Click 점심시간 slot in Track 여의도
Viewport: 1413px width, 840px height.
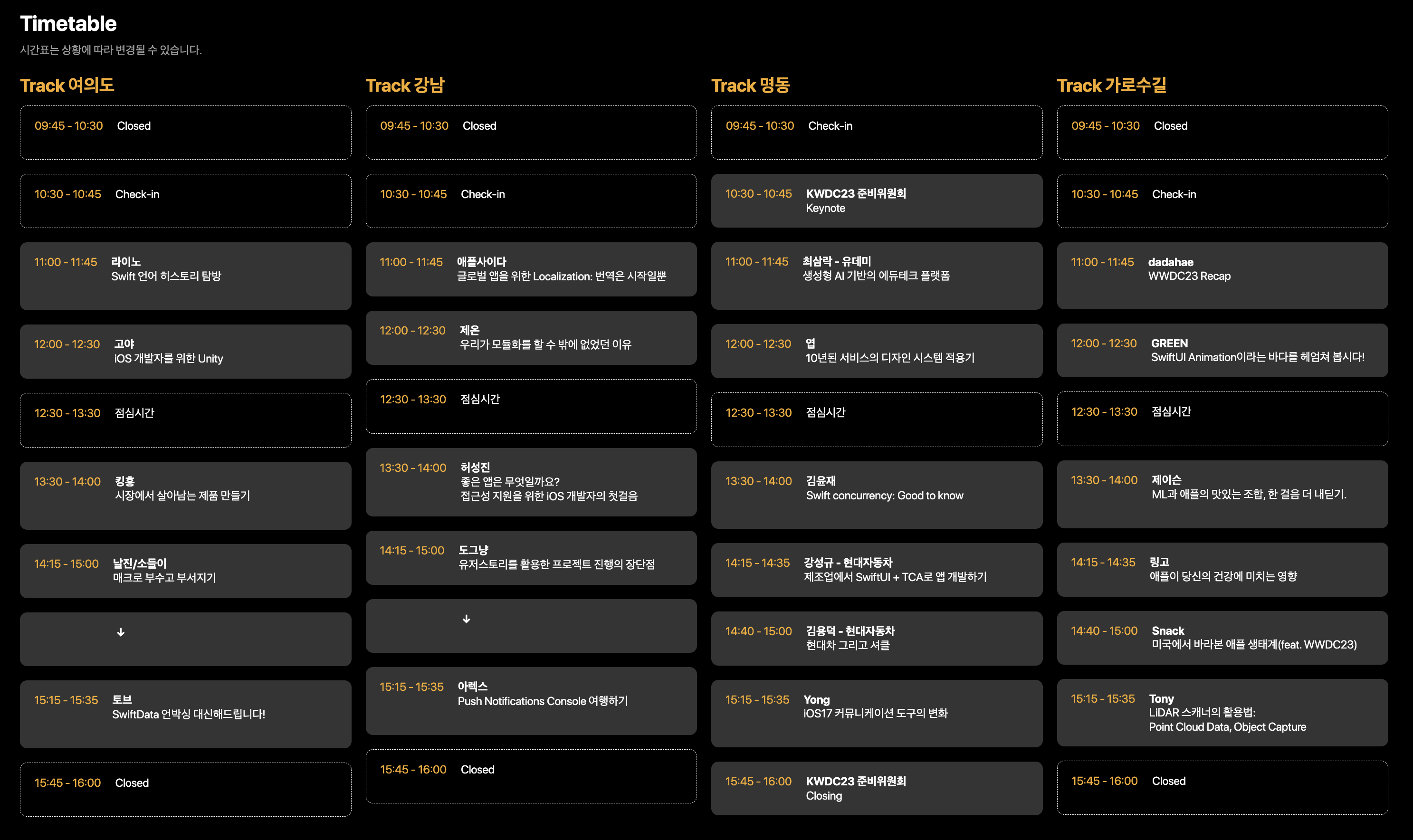pos(186,420)
